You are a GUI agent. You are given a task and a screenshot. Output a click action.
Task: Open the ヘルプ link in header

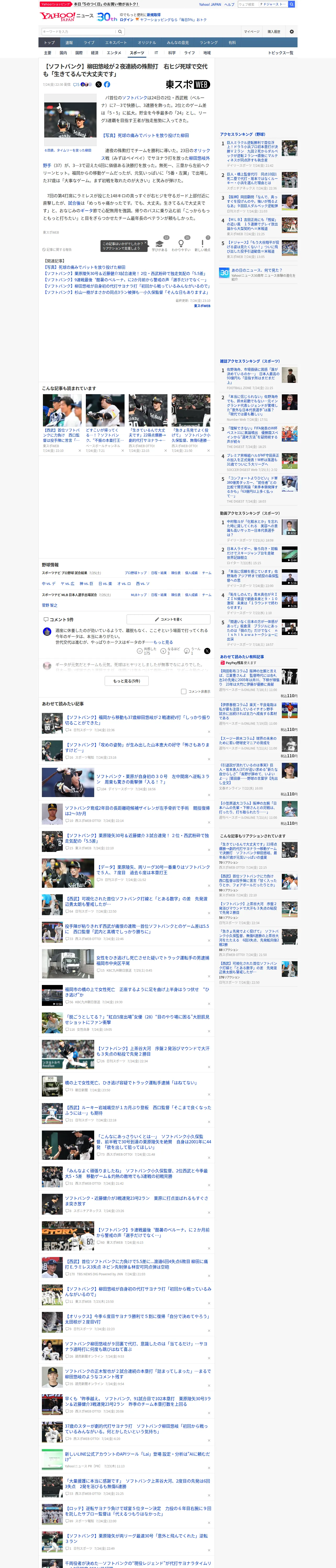click(x=229, y=4)
